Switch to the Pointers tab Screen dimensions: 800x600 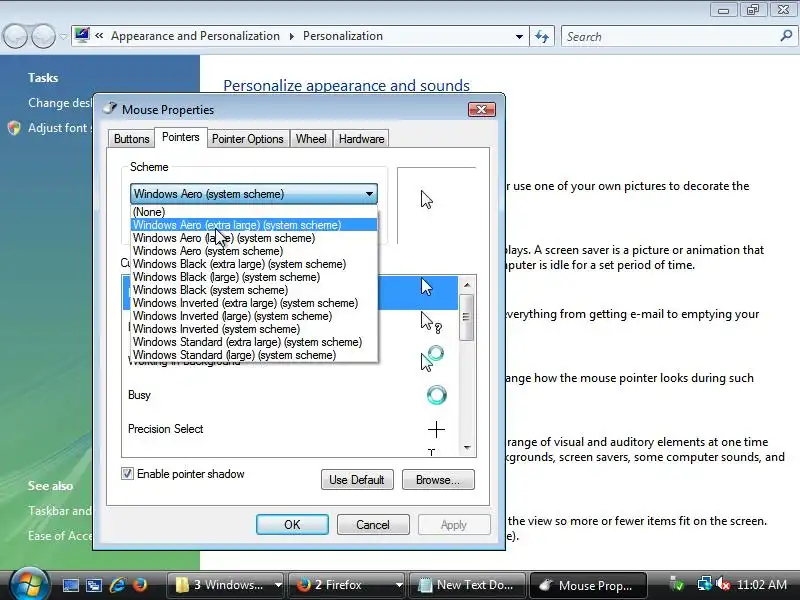(181, 137)
